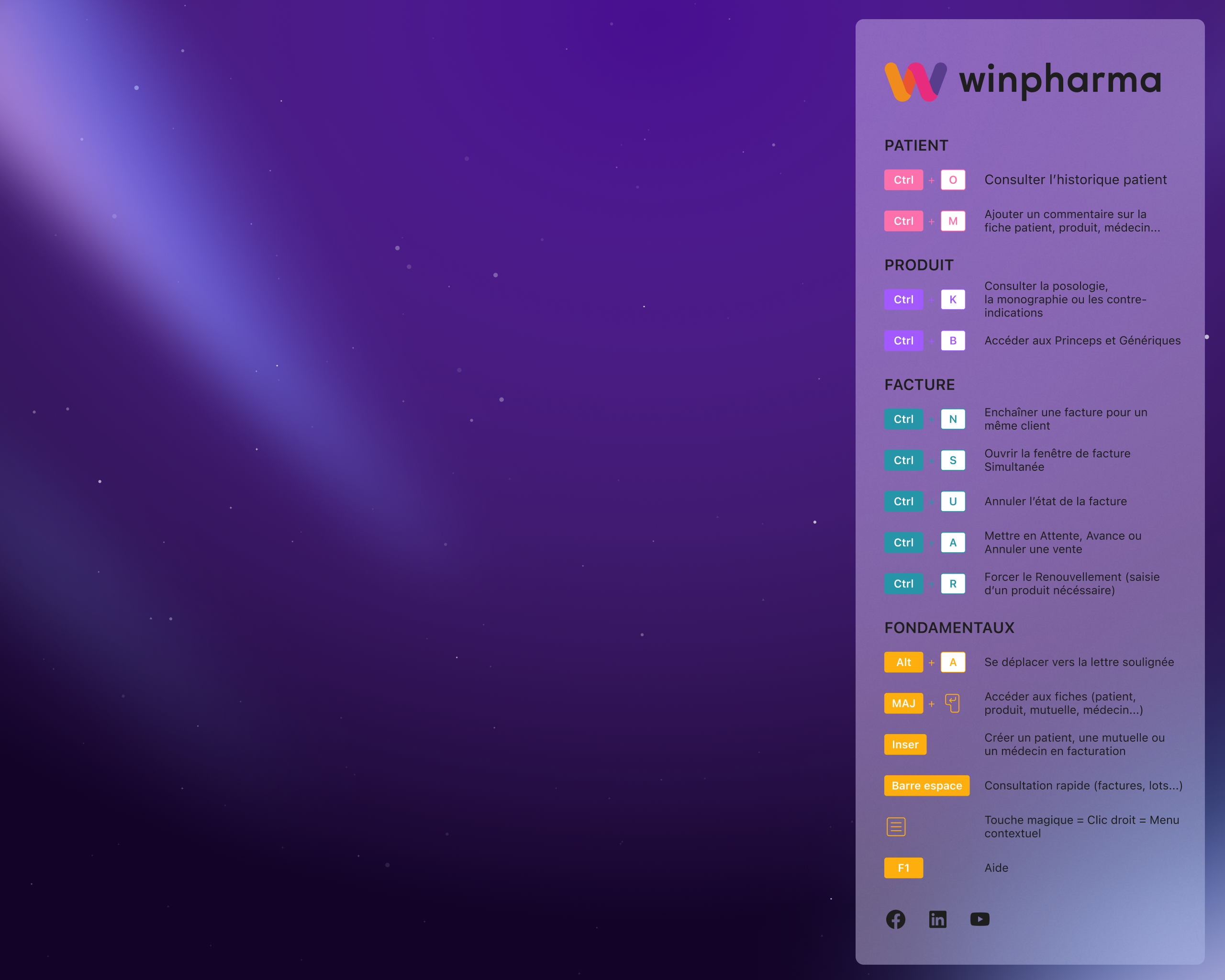
Task: Click the Winpharma logo
Action: point(1023,81)
